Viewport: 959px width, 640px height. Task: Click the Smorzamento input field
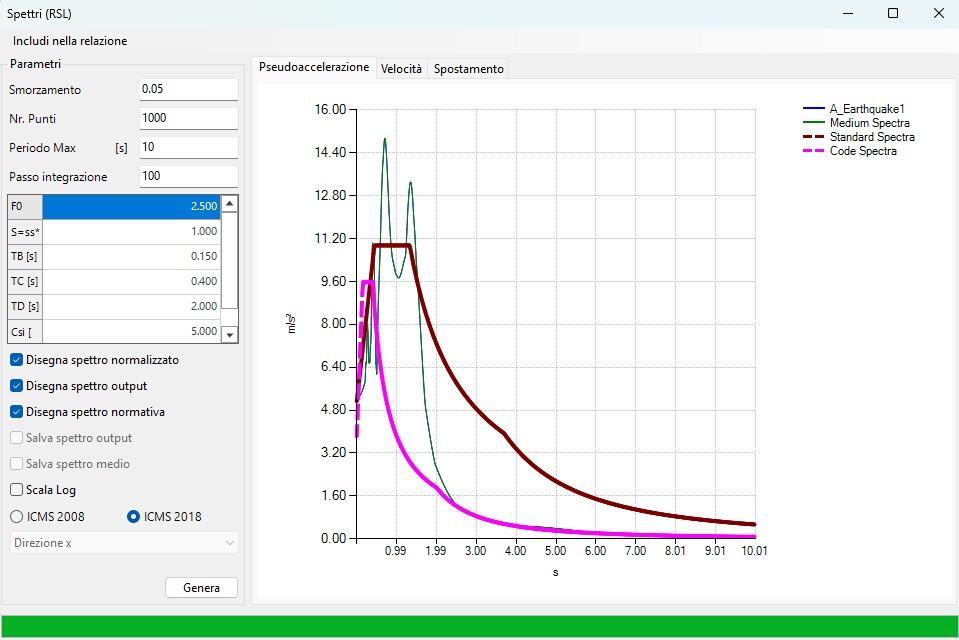[x=188, y=89]
